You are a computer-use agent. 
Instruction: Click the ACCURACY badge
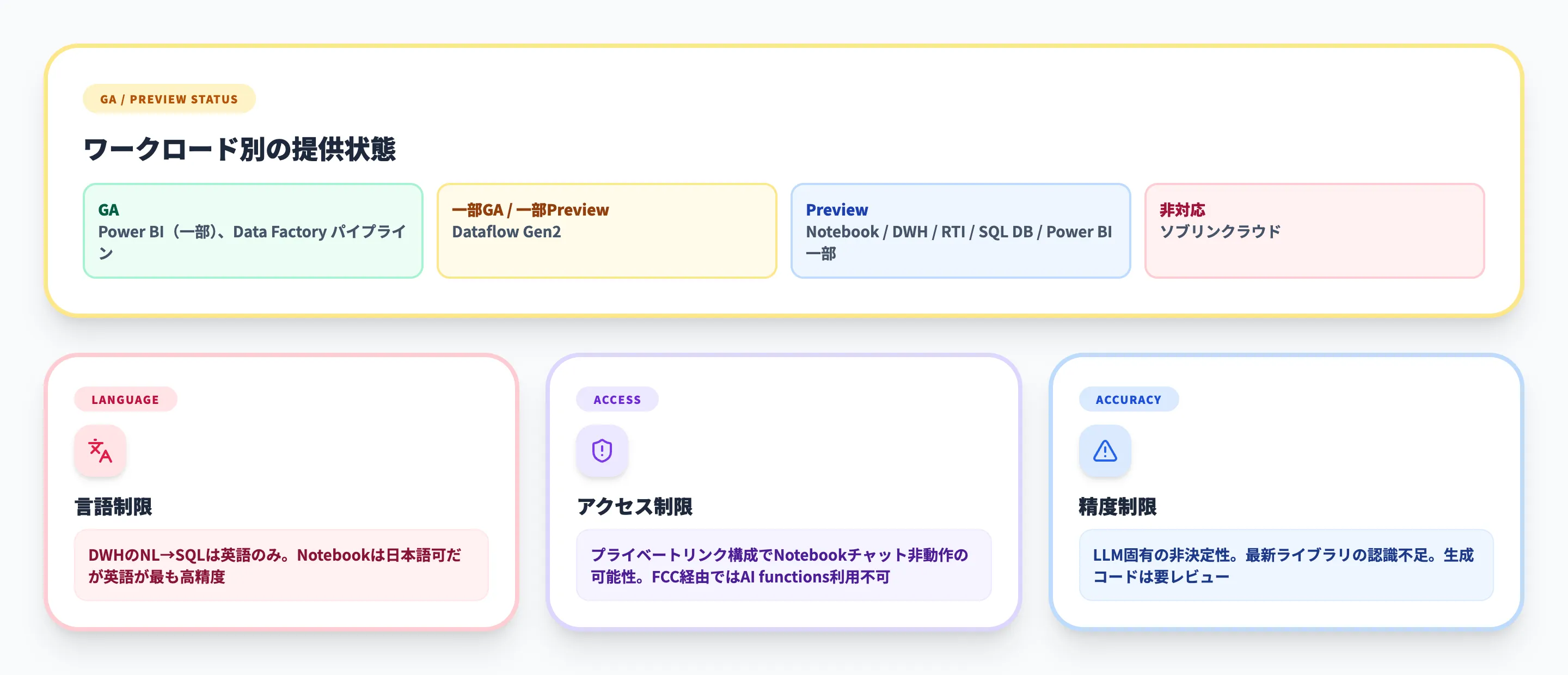coord(1129,399)
